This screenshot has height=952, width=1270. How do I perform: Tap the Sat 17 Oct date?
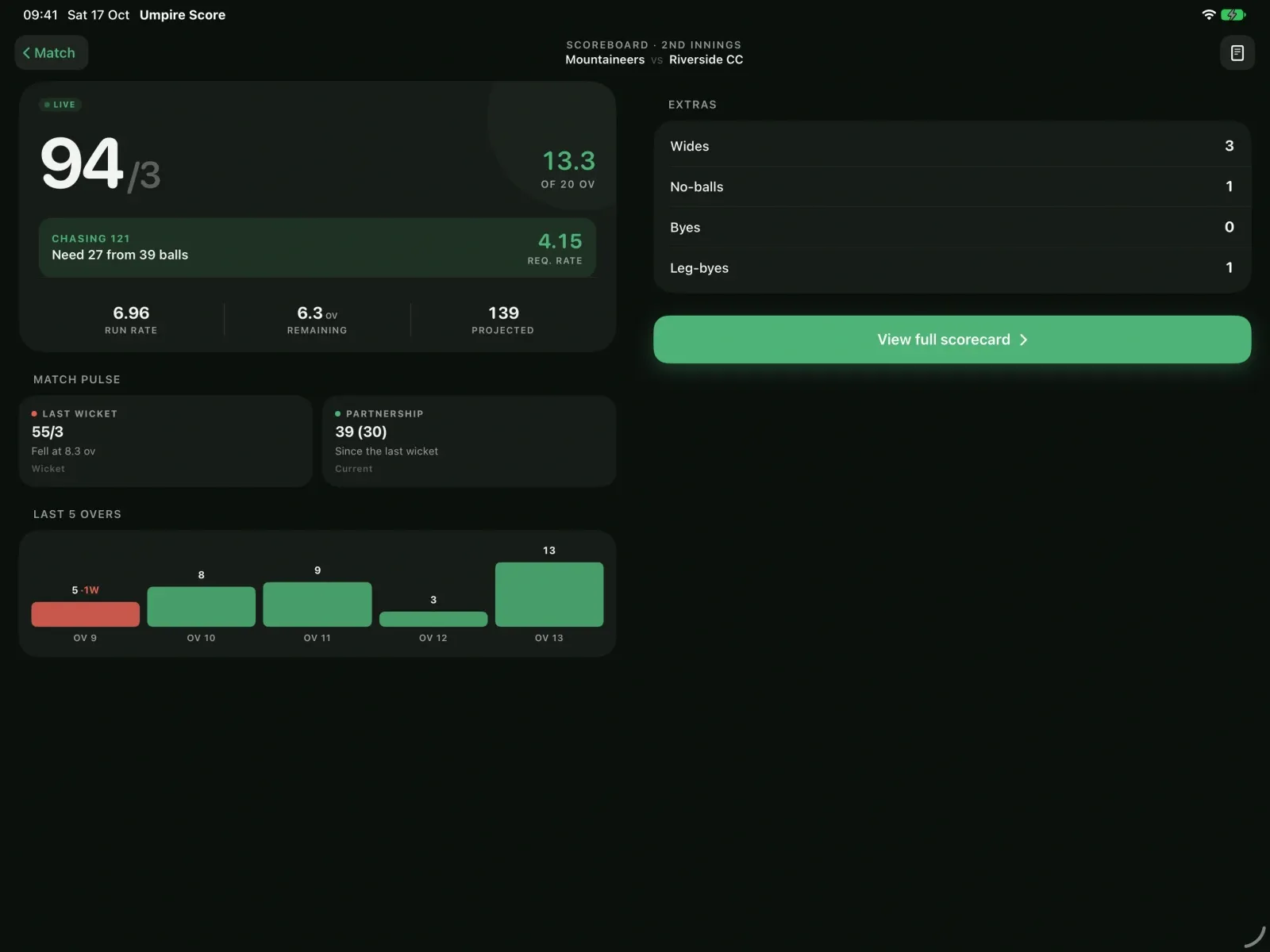click(x=98, y=15)
